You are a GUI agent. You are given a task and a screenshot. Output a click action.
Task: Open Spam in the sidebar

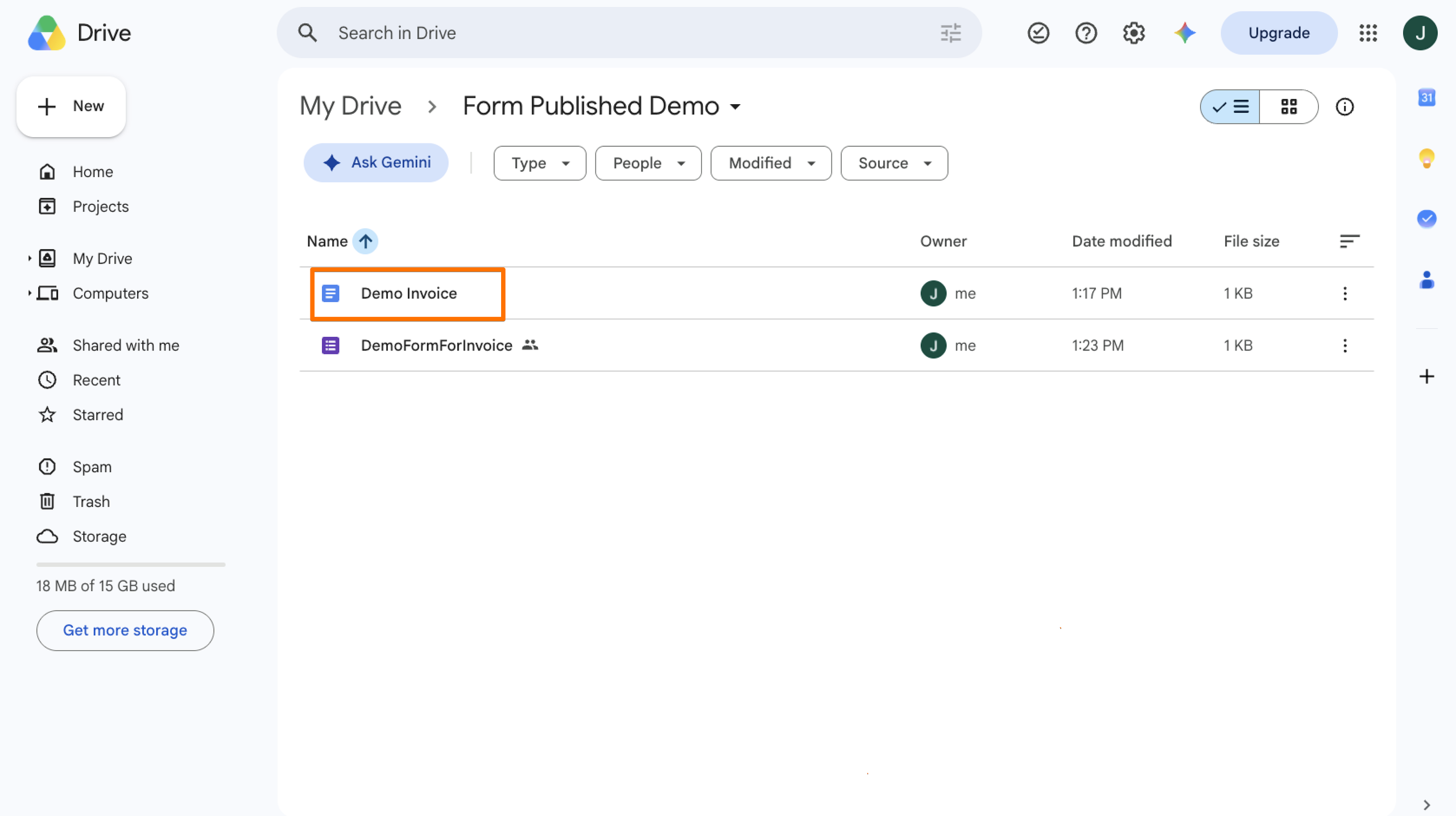[92, 467]
